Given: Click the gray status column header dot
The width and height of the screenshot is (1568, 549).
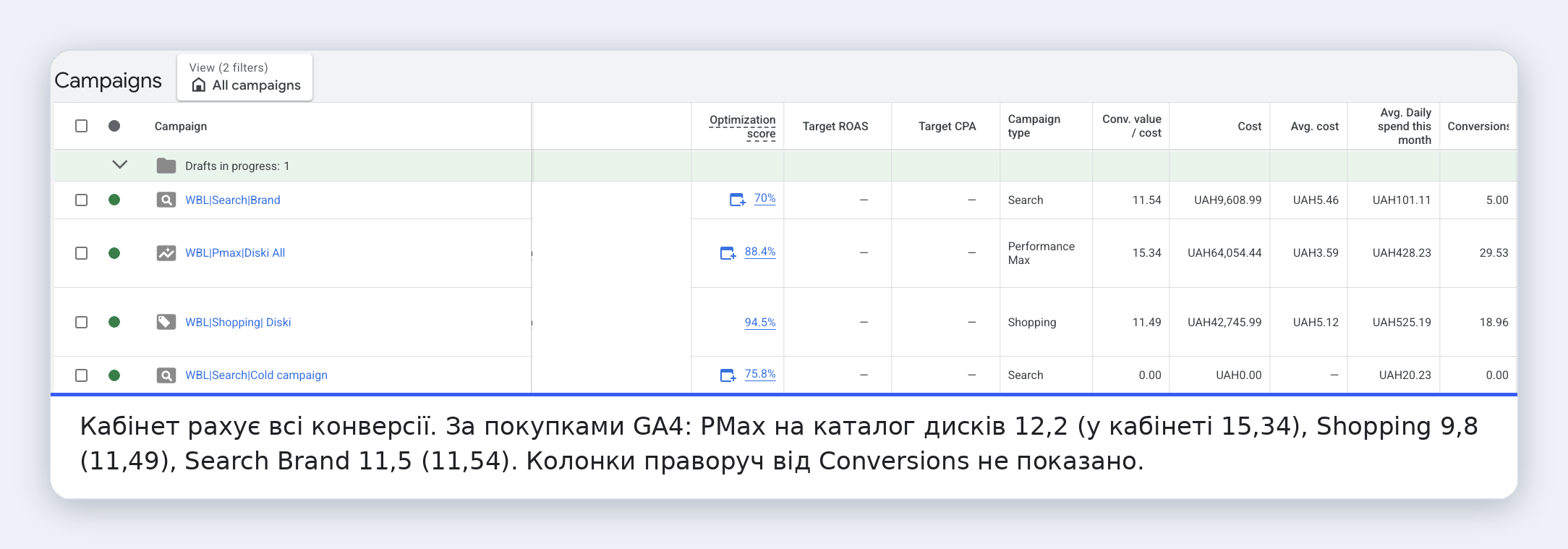Looking at the screenshot, I should pos(114,126).
